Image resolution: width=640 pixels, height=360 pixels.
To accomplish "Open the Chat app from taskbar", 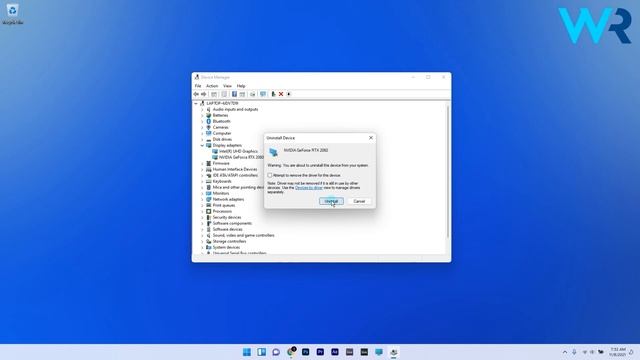I will coord(276,352).
